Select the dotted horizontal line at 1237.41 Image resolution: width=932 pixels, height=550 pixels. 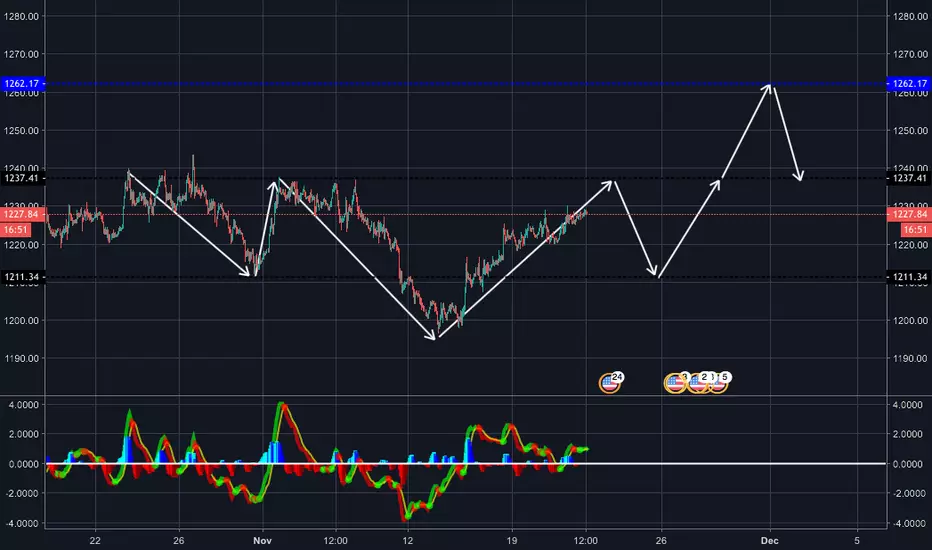464,178
